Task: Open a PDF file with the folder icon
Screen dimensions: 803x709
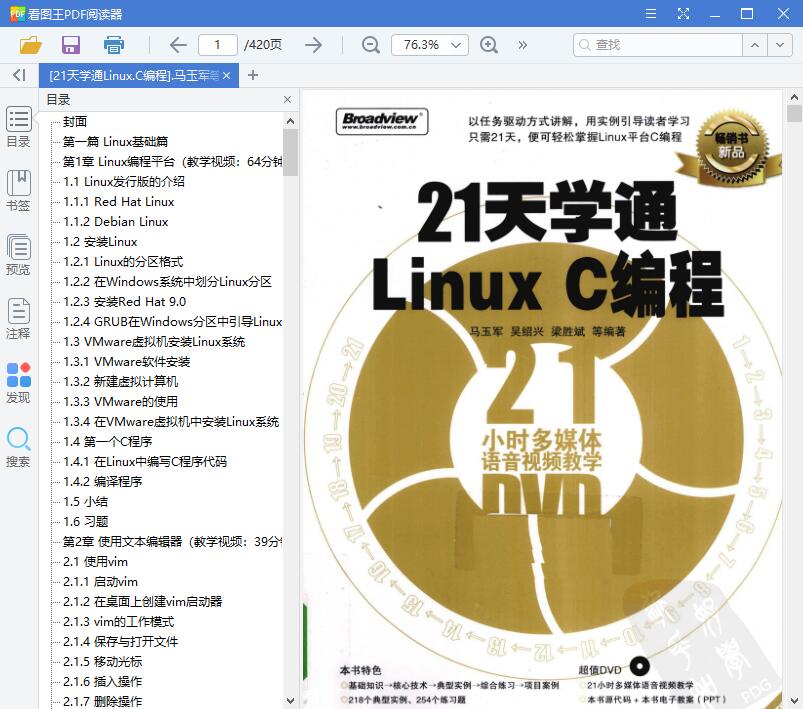Action: tap(30, 45)
